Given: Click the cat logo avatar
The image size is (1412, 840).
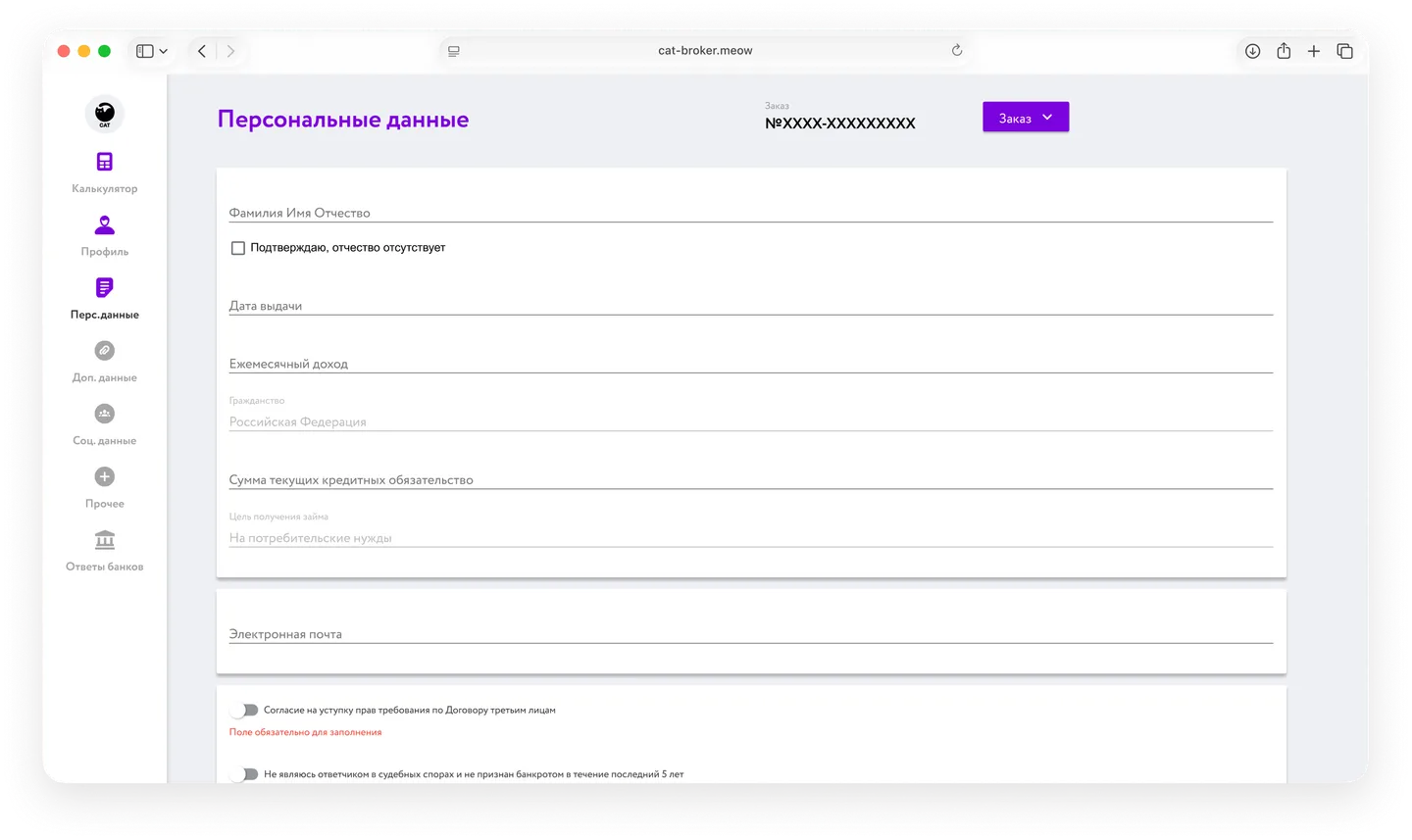Looking at the screenshot, I should [105, 114].
